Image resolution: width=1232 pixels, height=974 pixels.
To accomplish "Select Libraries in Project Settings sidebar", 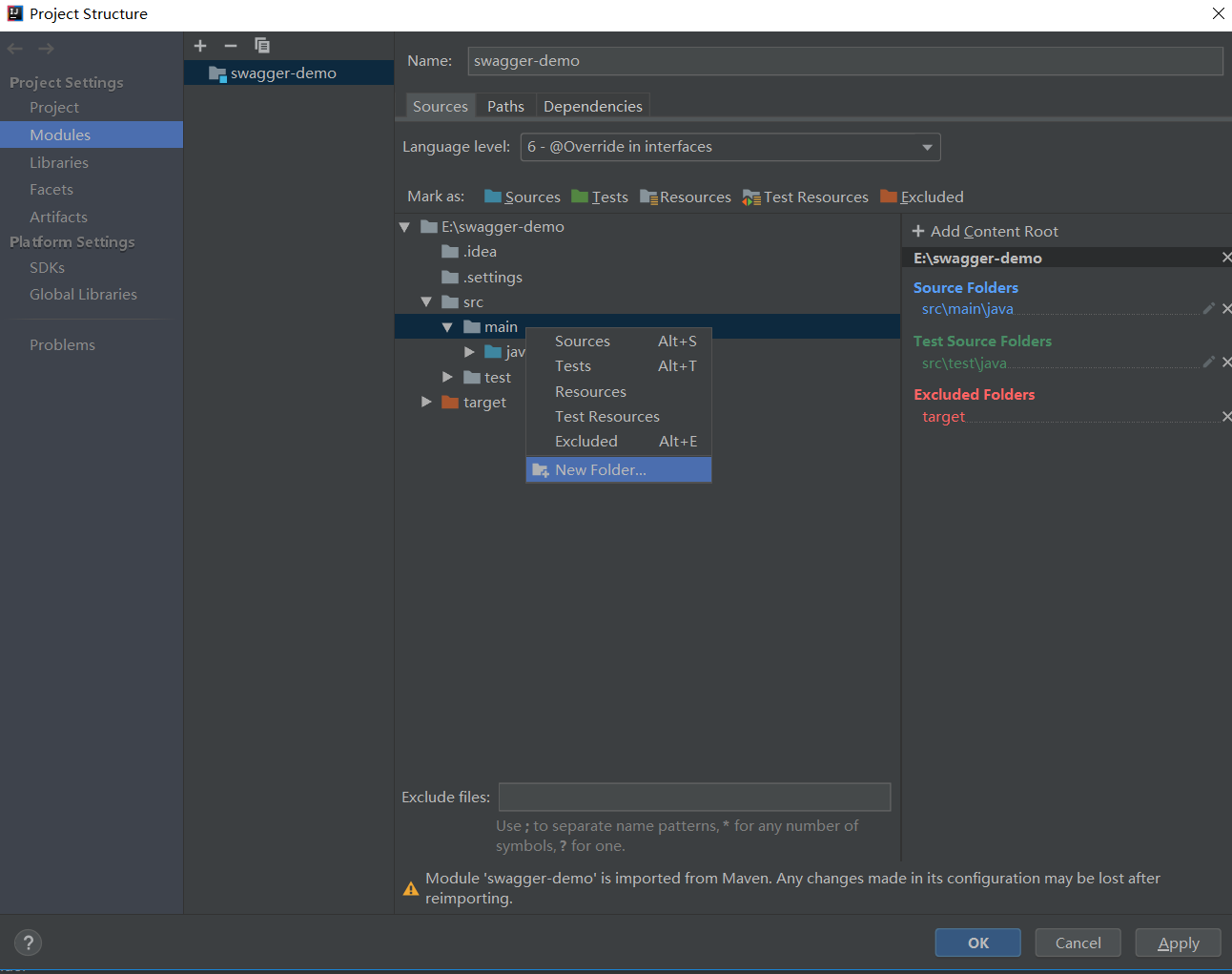I will [59, 162].
